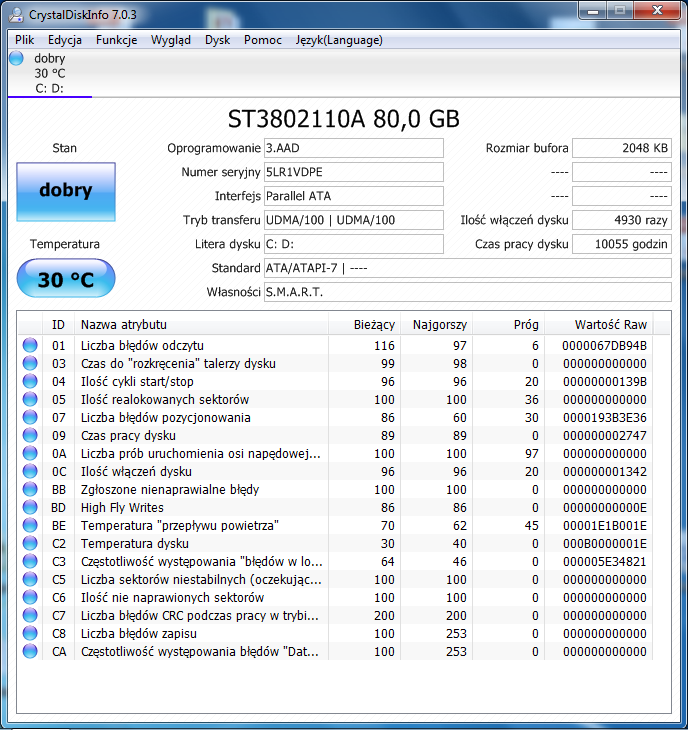Screen dimensions: 688x730
Task: Click status orb for attribute 01 Liczba błędów odczytu
Action: tap(30, 345)
